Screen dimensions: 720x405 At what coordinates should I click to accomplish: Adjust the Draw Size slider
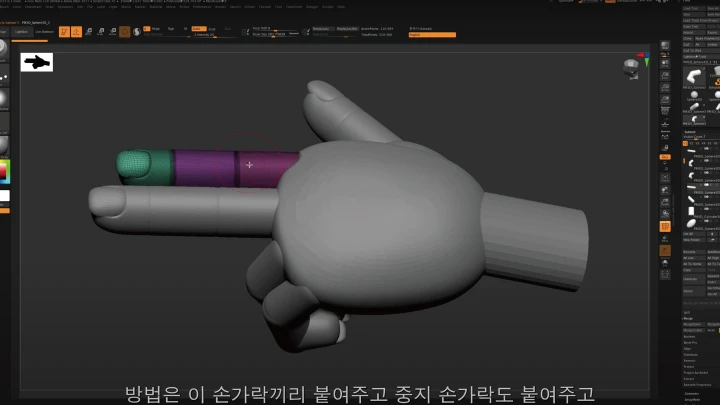tap(276, 34)
